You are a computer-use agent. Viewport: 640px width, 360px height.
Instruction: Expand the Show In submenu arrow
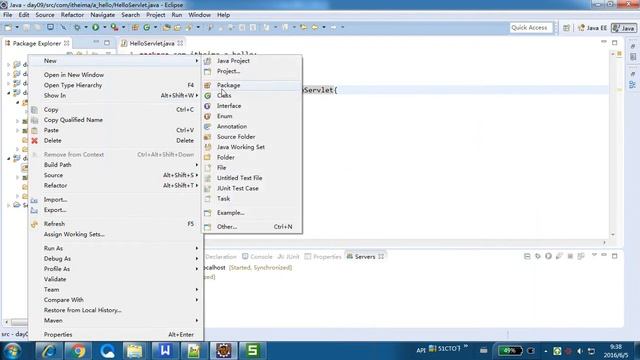[197, 96]
